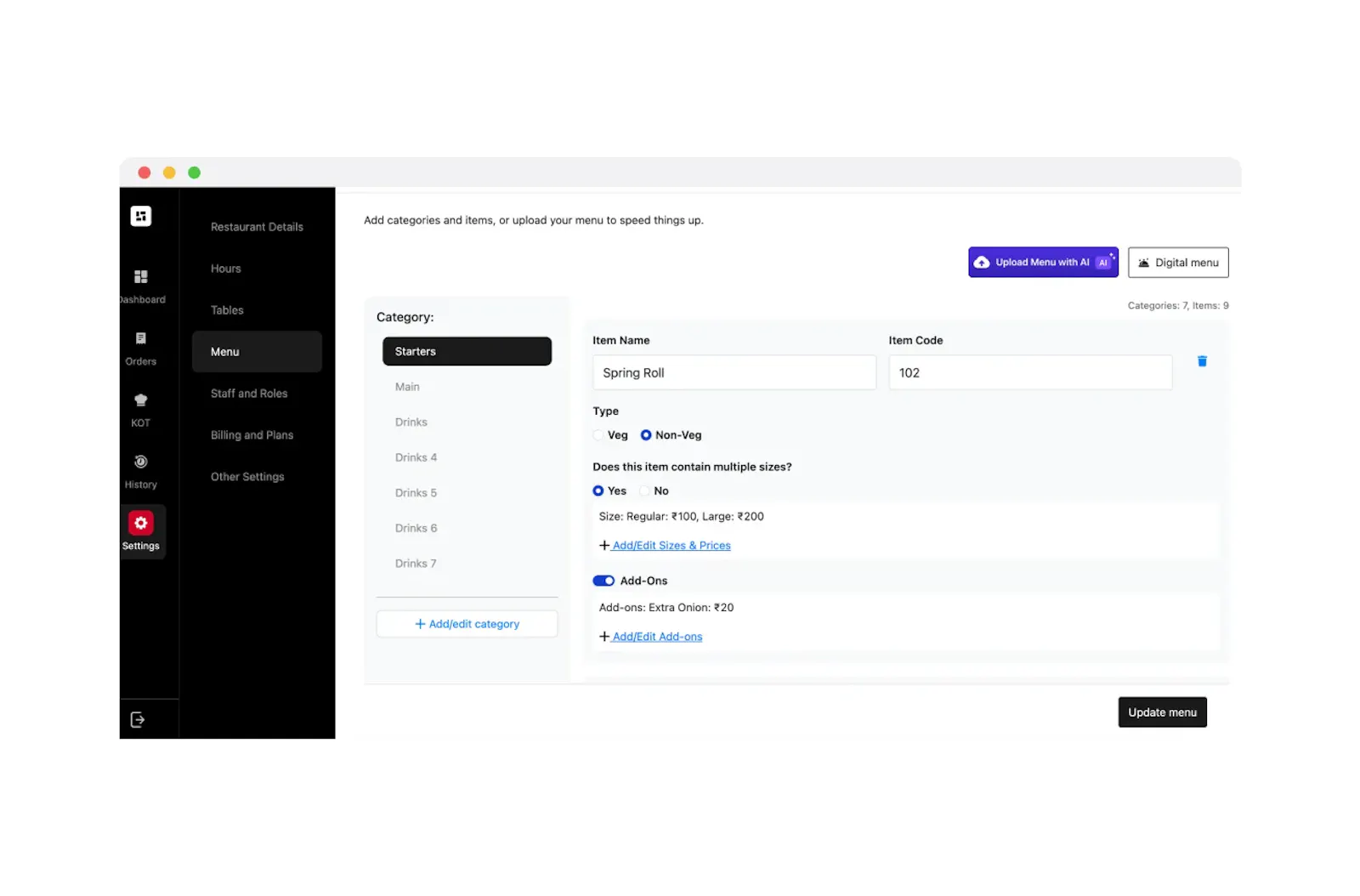Select the Starters category
This screenshot has width=1360, height=896.
(x=467, y=351)
